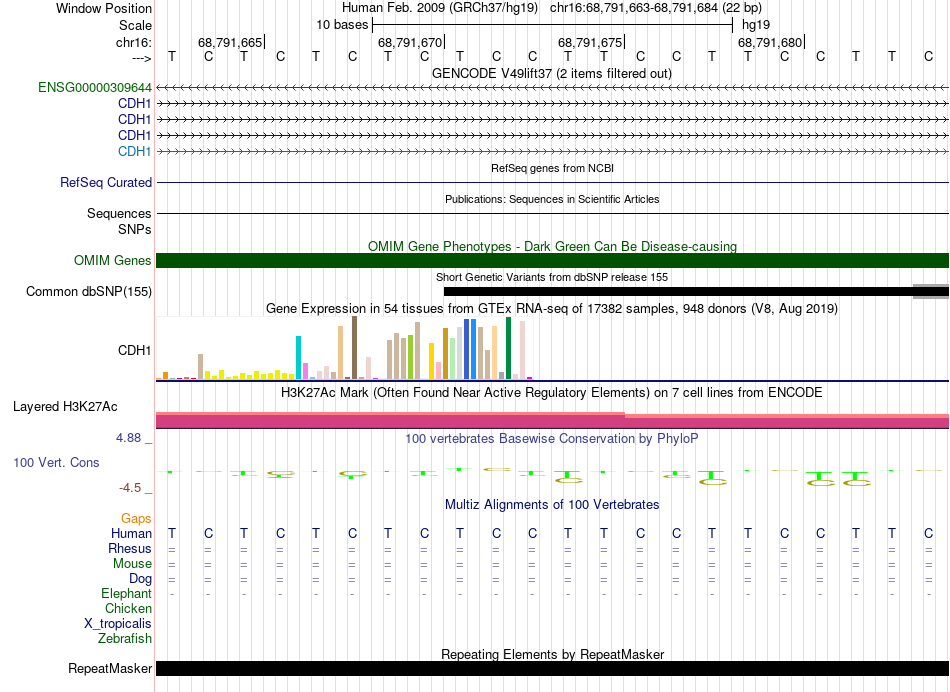
Task: Click the light blue CDH1 transcript label
Action: click(134, 151)
